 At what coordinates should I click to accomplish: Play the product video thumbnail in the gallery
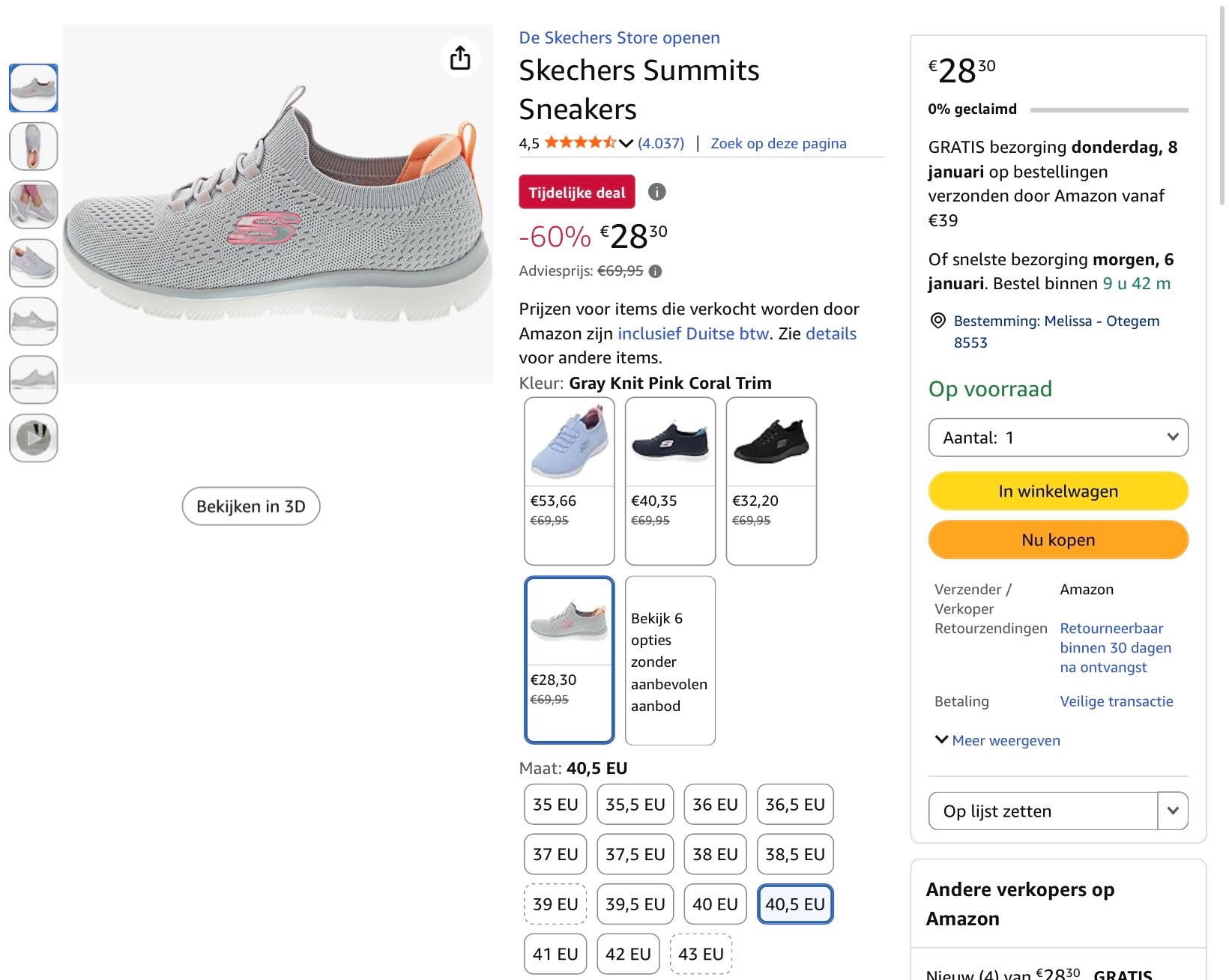point(33,438)
